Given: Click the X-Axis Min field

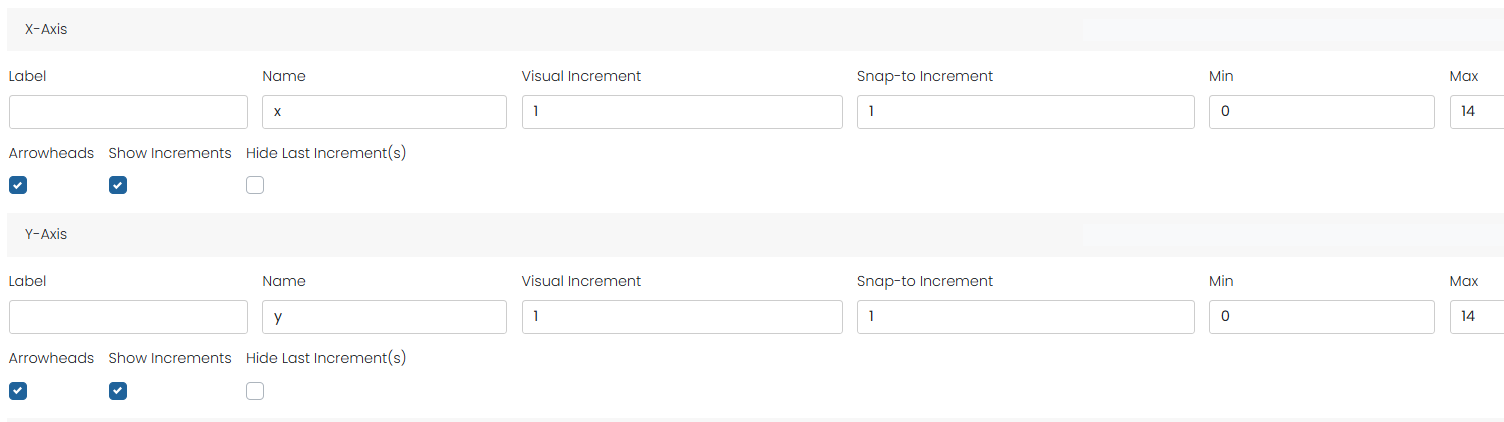Looking at the screenshot, I should (x=1321, y=112).
